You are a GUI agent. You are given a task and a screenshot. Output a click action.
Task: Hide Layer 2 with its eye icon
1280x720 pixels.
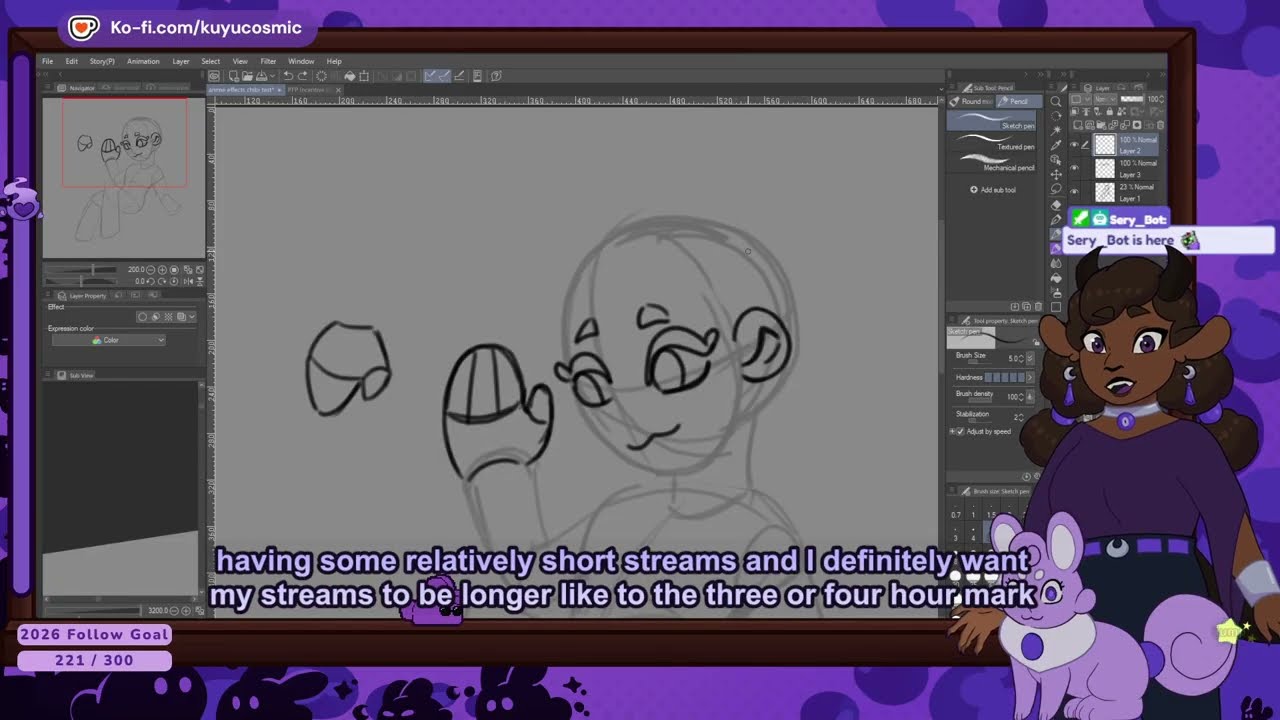[1074, 144]
